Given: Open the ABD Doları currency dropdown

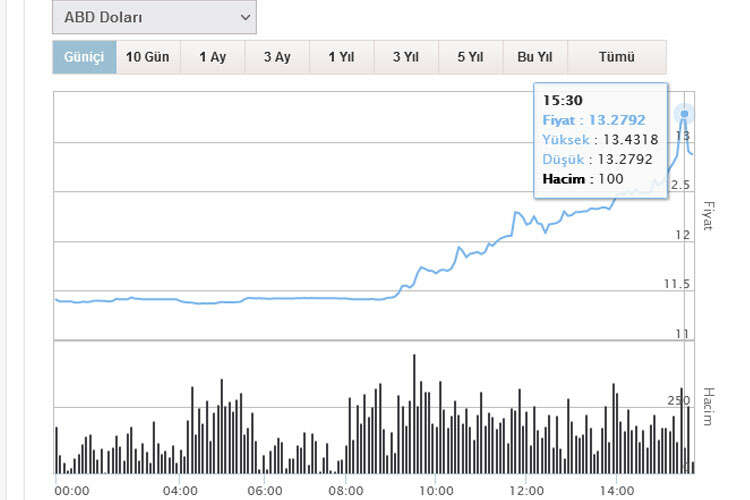Looking at the screenshot, I should pyautogui.click(x=154, y=17).
